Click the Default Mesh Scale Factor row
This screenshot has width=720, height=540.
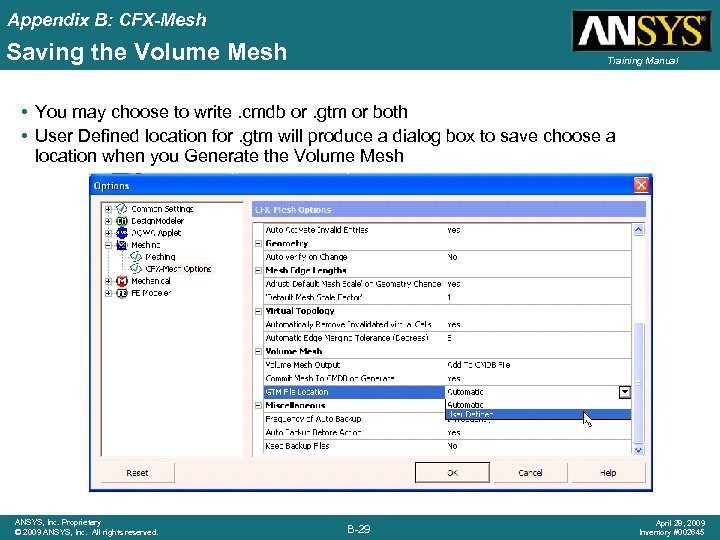click(x=447, y=298)
